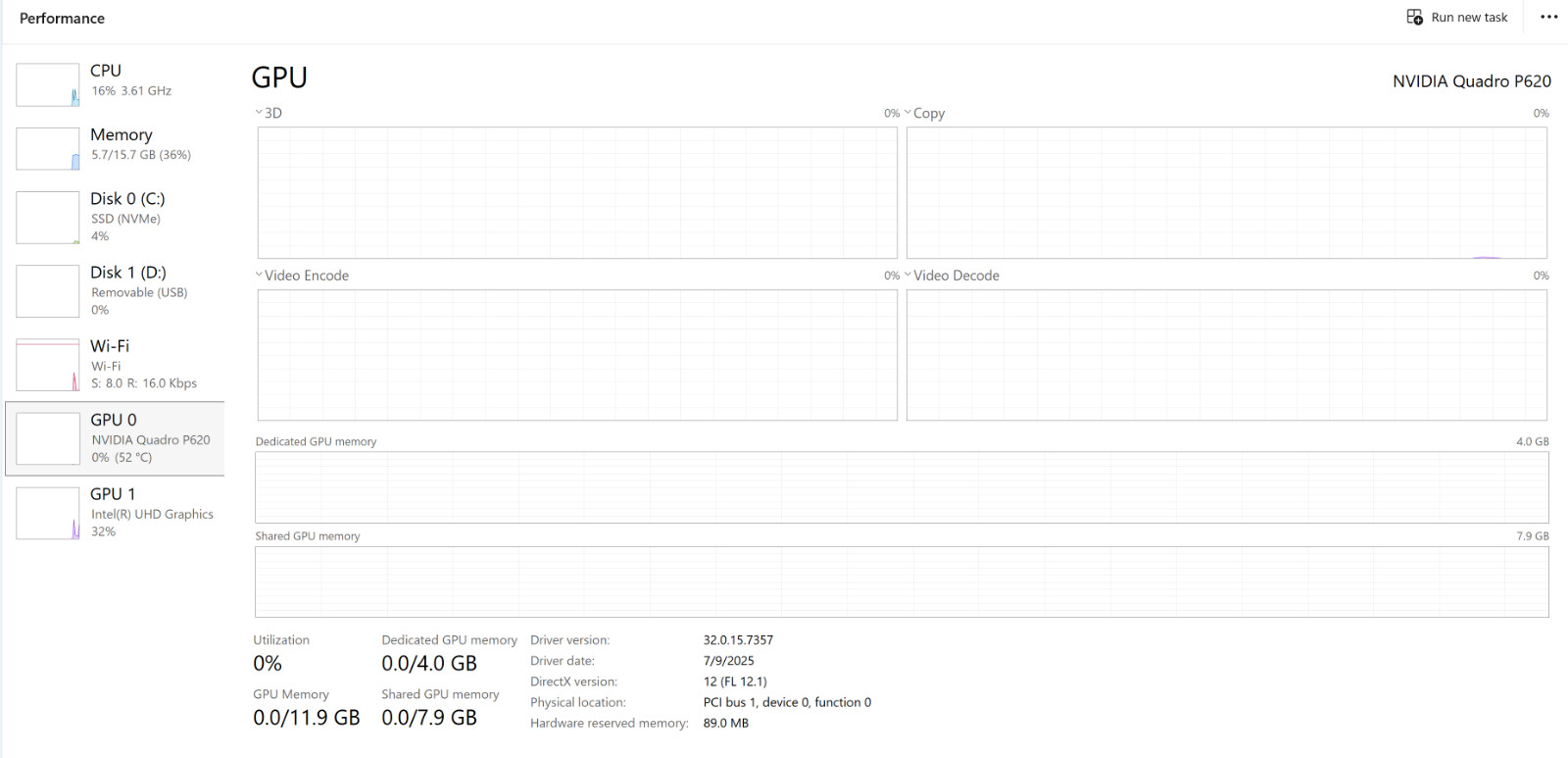Image resolution: width=1568 pixels, height=758 pixels.
Task: Click the GPU 0 usage thumbnail graph
Action: coord(48,438)
